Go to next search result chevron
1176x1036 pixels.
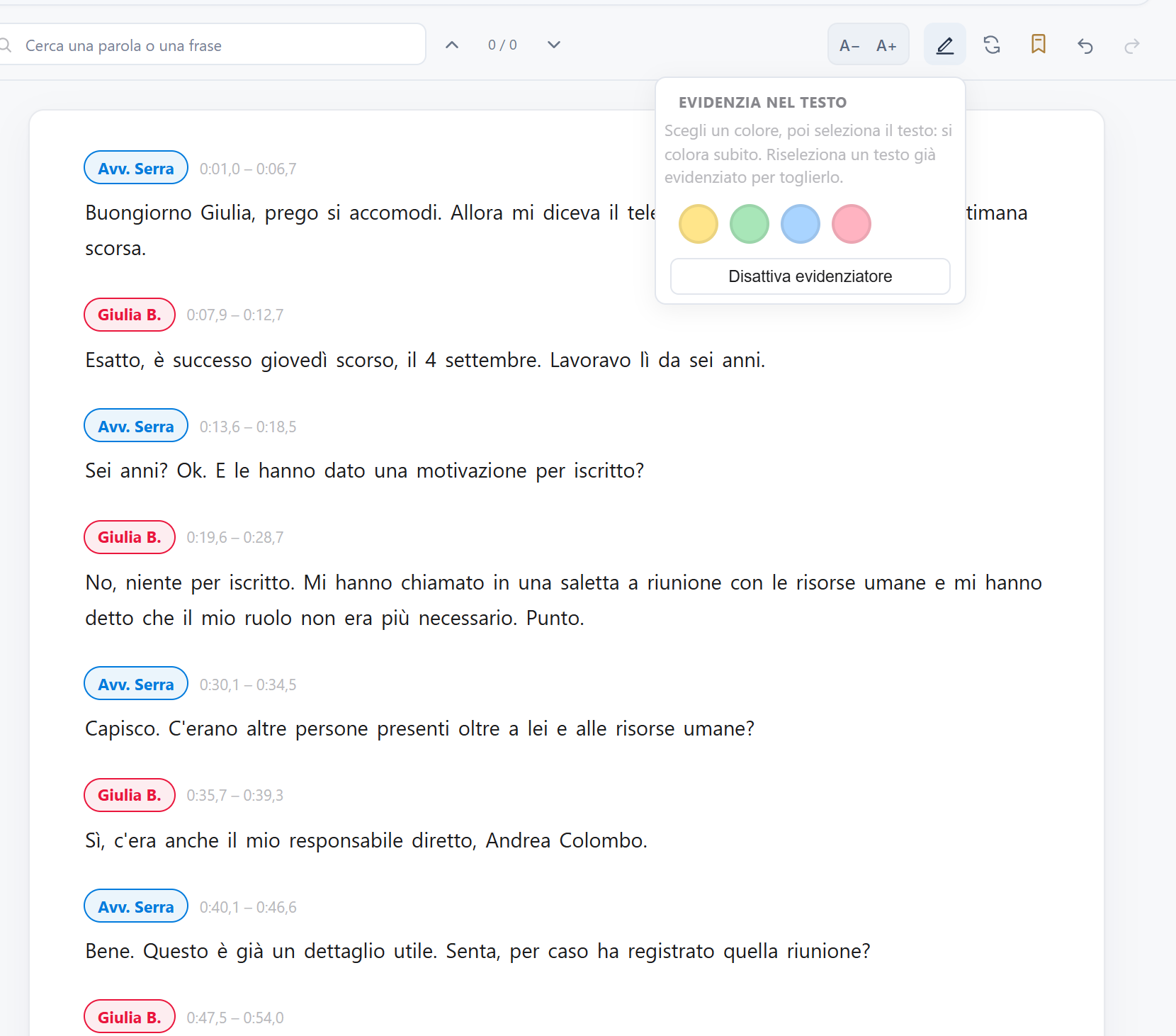(x=554, y=45)
